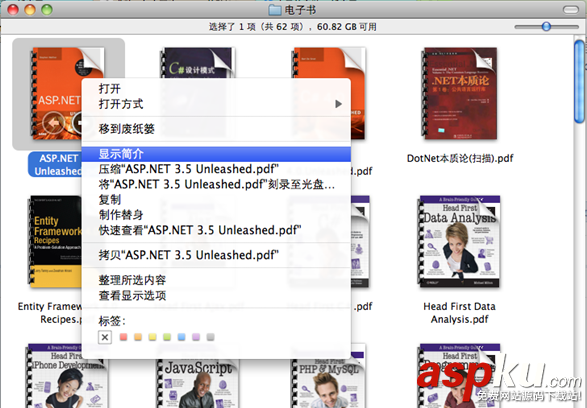Choose 拷贝"ASP.NET 3.5 Unleashed.pdf" menu item

(x=216, y=255)
